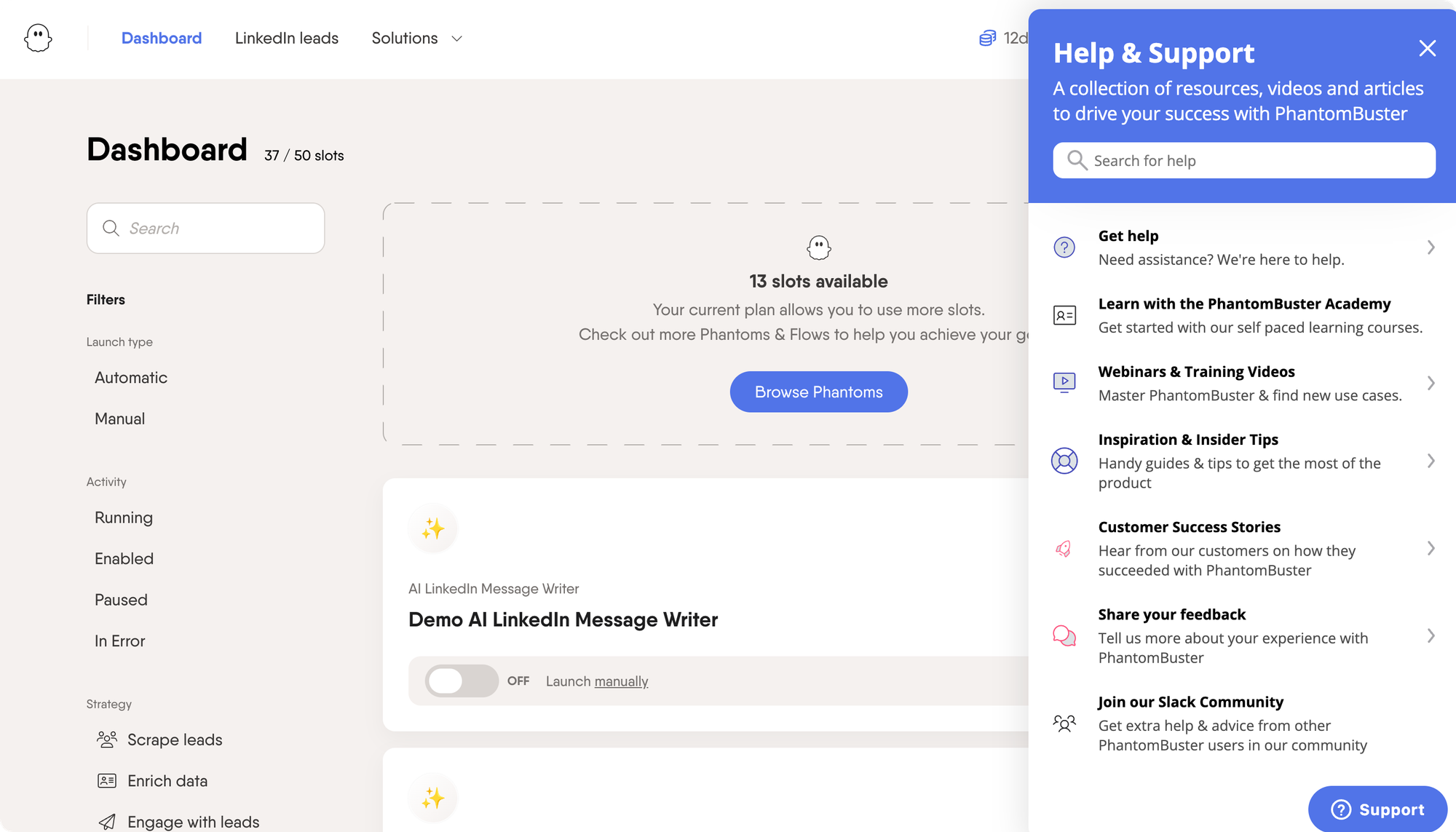Expand Get help chevron
The height and width of the screenshot is (832, 1456).
point(1431,247)
